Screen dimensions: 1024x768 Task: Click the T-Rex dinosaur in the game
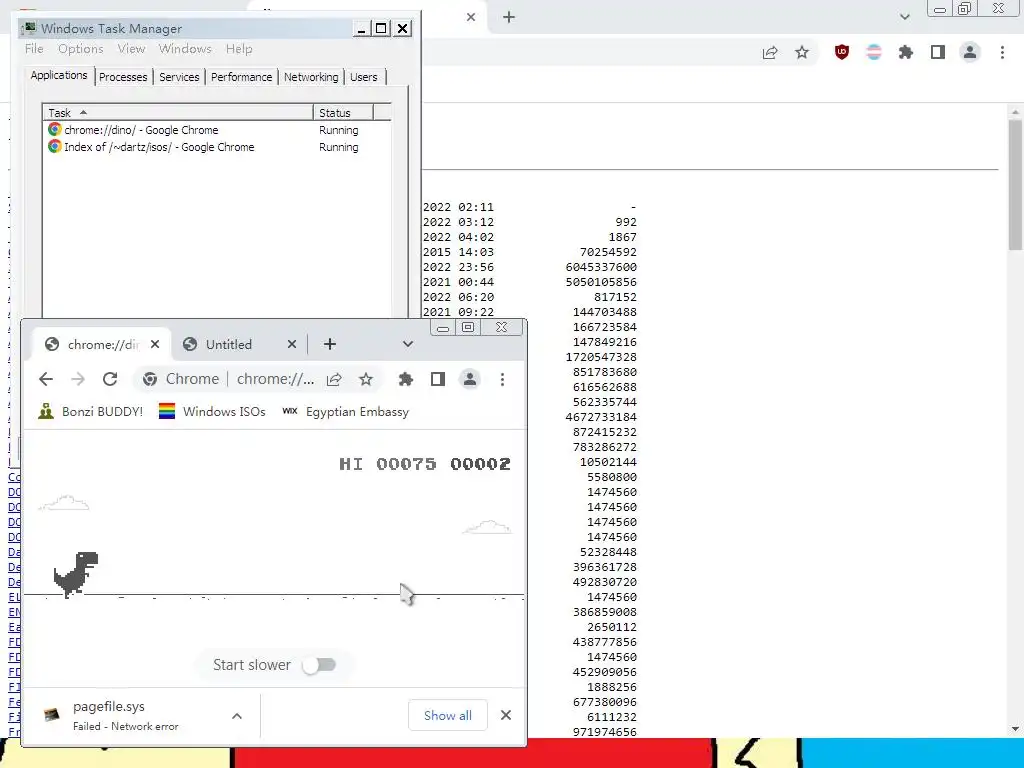[x=76, y=575]
